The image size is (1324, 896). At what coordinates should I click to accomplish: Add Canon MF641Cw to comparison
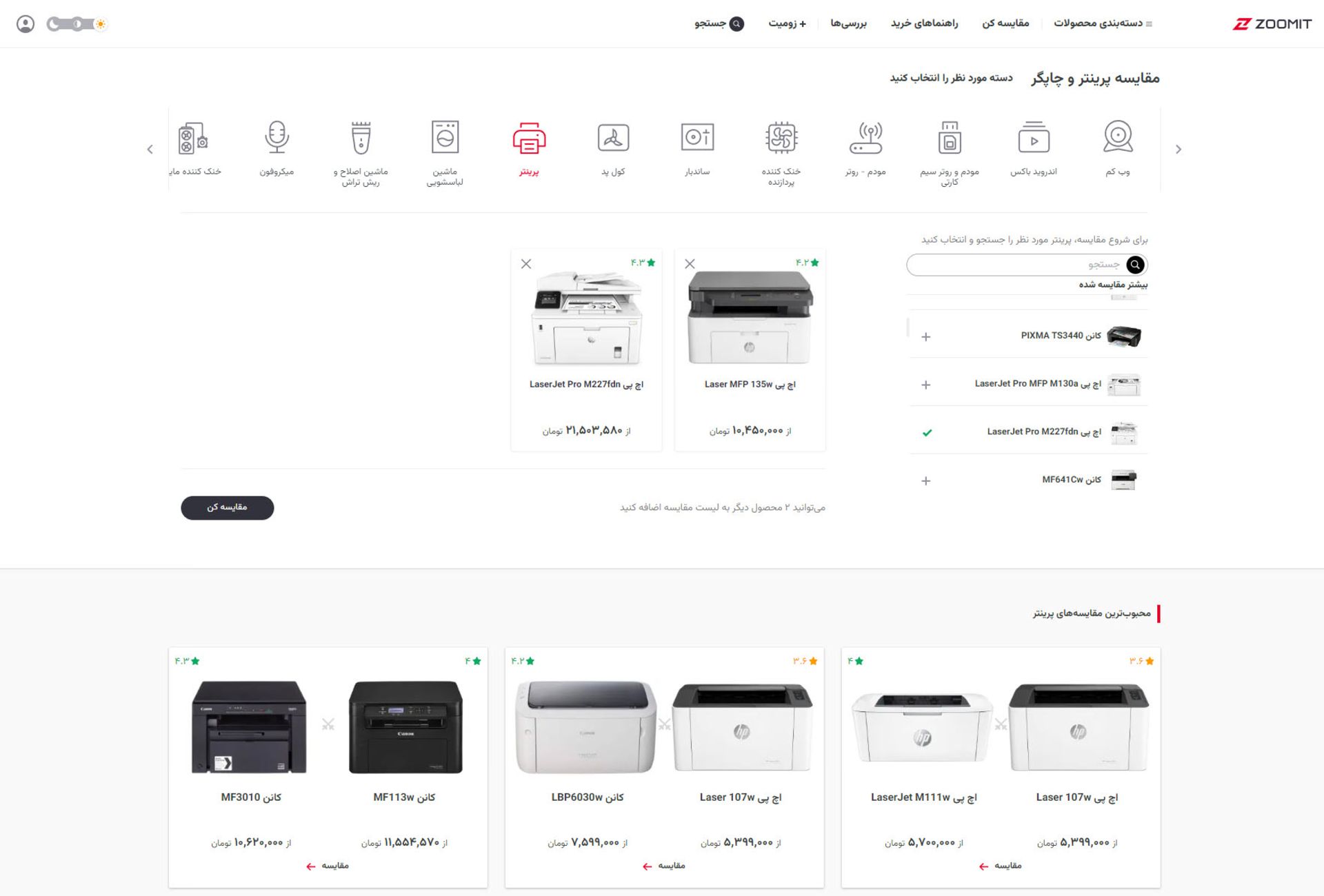coord(926,481)
